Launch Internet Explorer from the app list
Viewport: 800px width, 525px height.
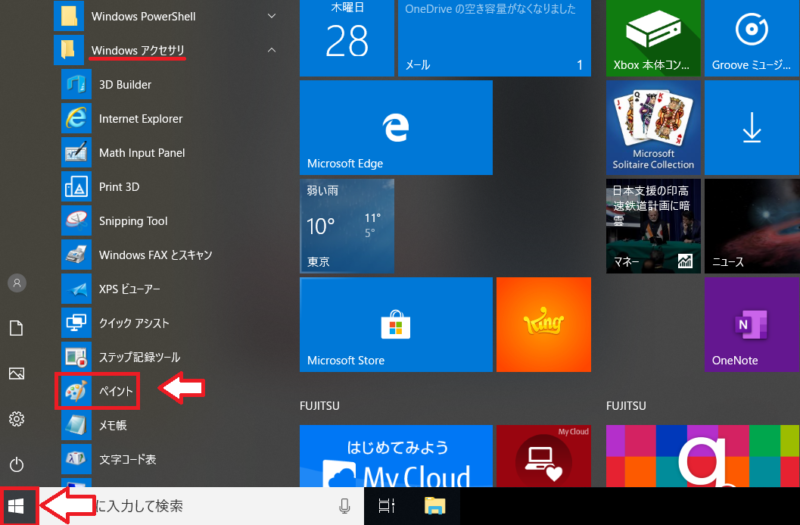[140, 118]
